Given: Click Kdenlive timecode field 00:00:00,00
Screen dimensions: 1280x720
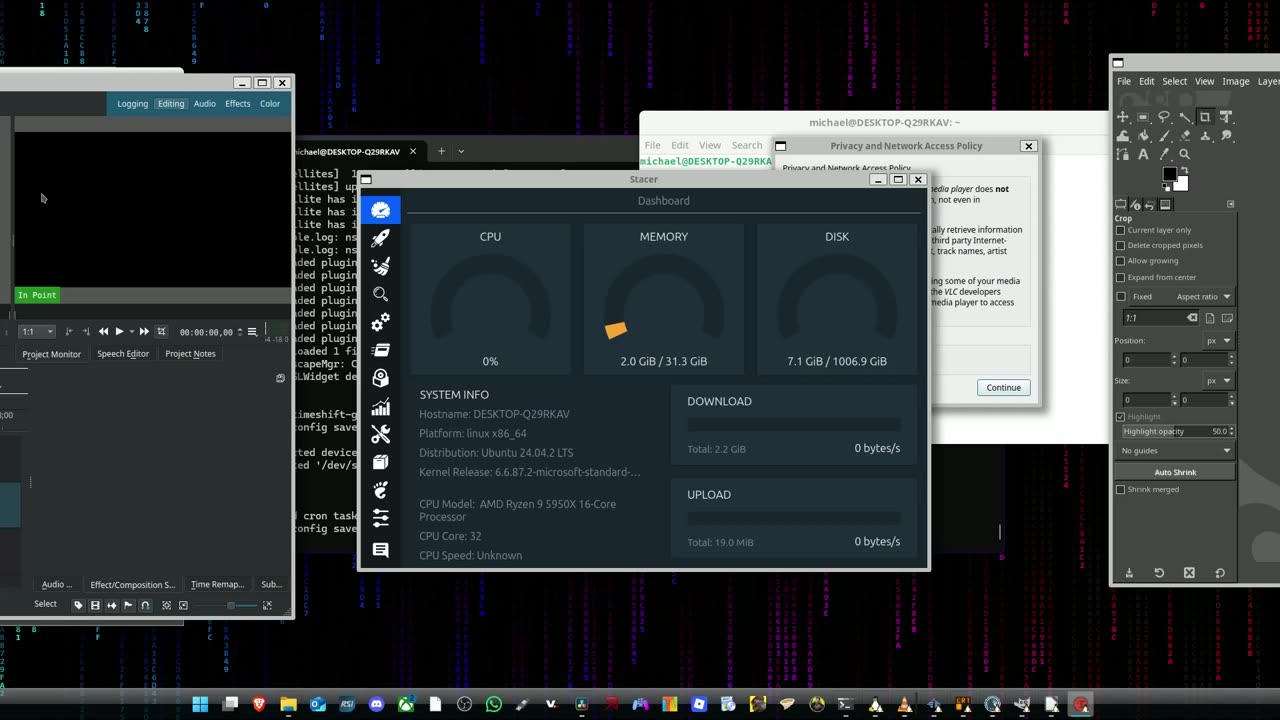Looking at the screenshot, I should 206,332.
